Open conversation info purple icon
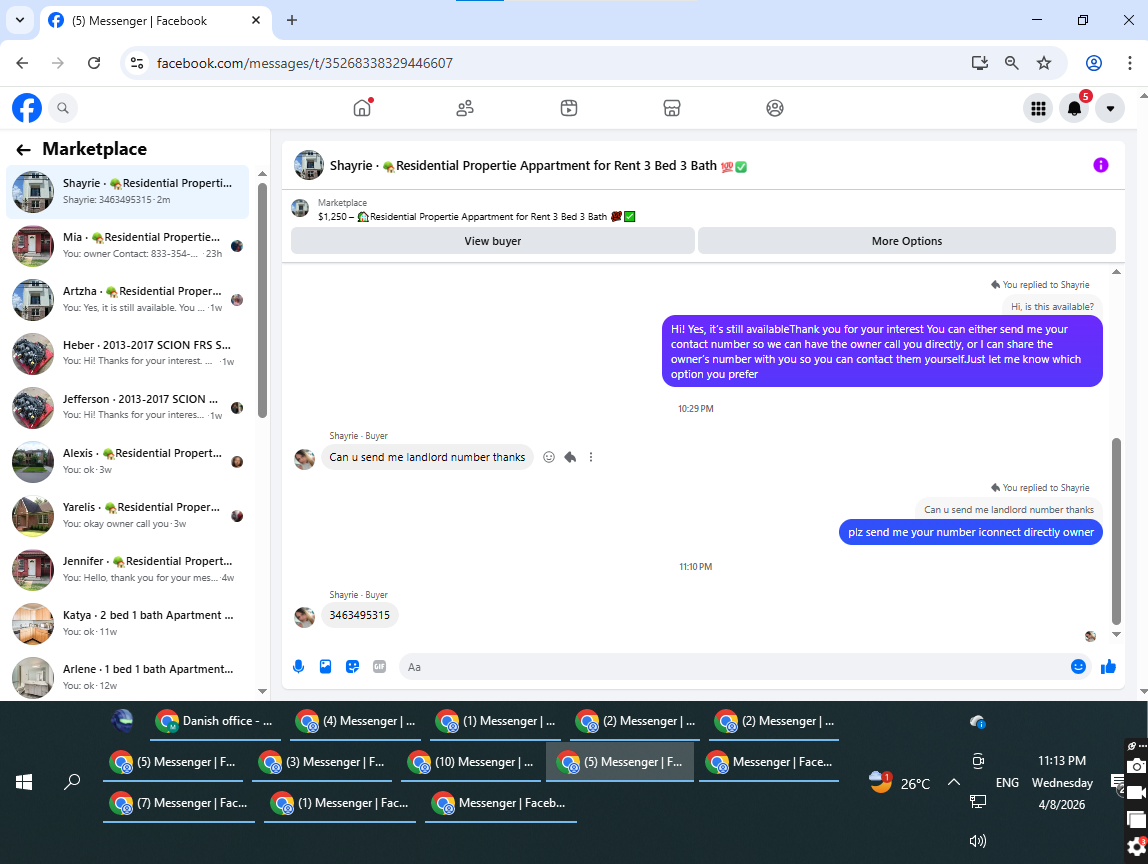The image size is (1148, 864). coord(1100,165)
